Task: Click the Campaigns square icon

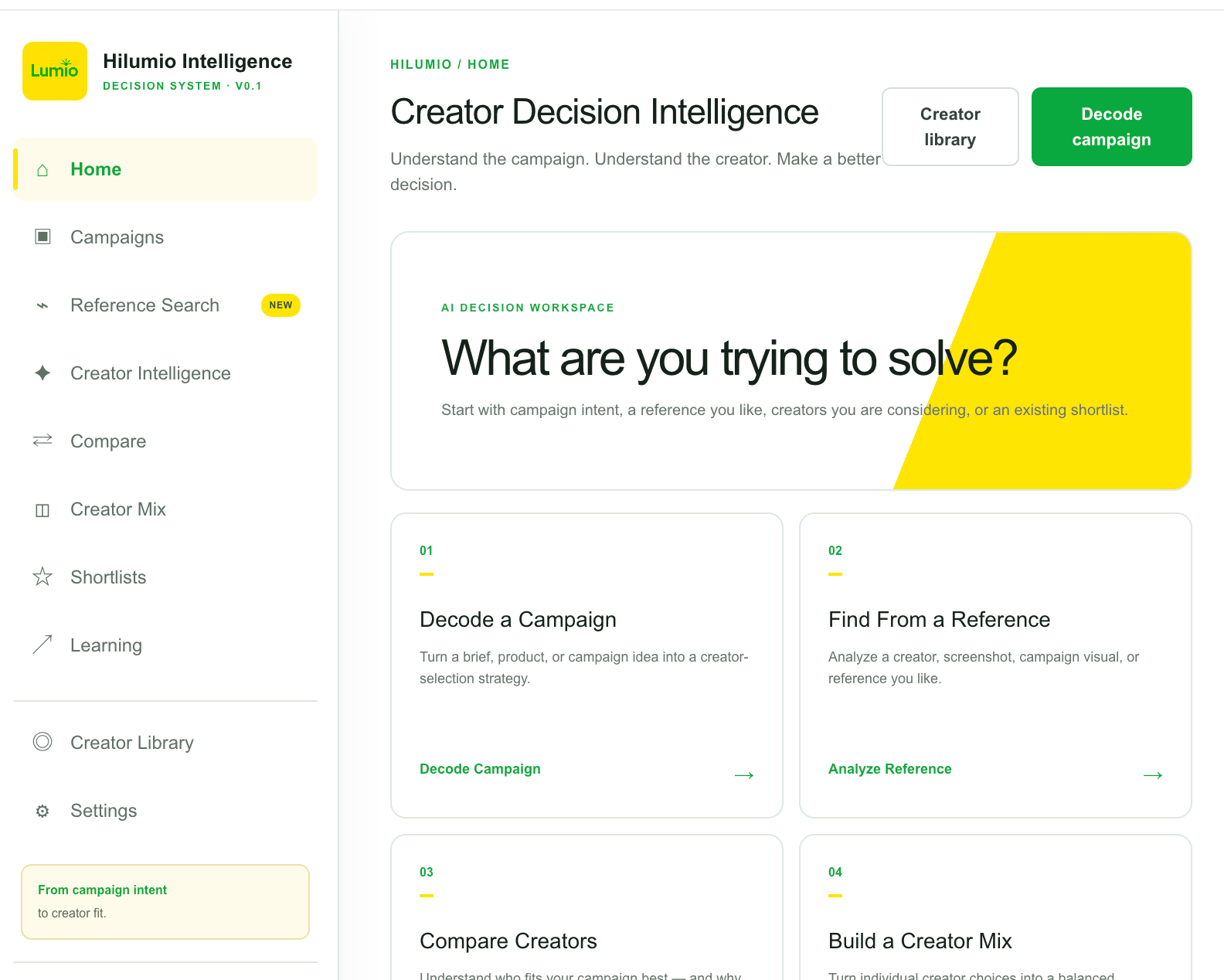Action: (42, 236)
